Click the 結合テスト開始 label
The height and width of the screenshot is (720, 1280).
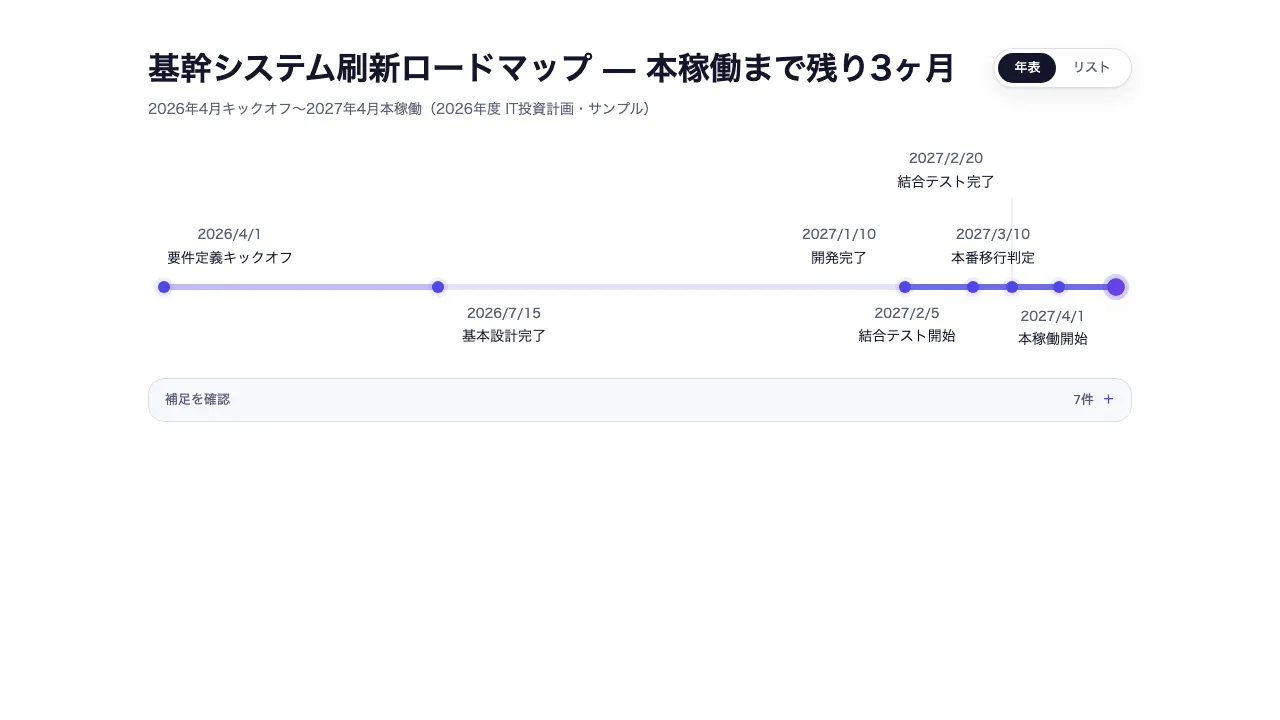(x=907, y=336)
